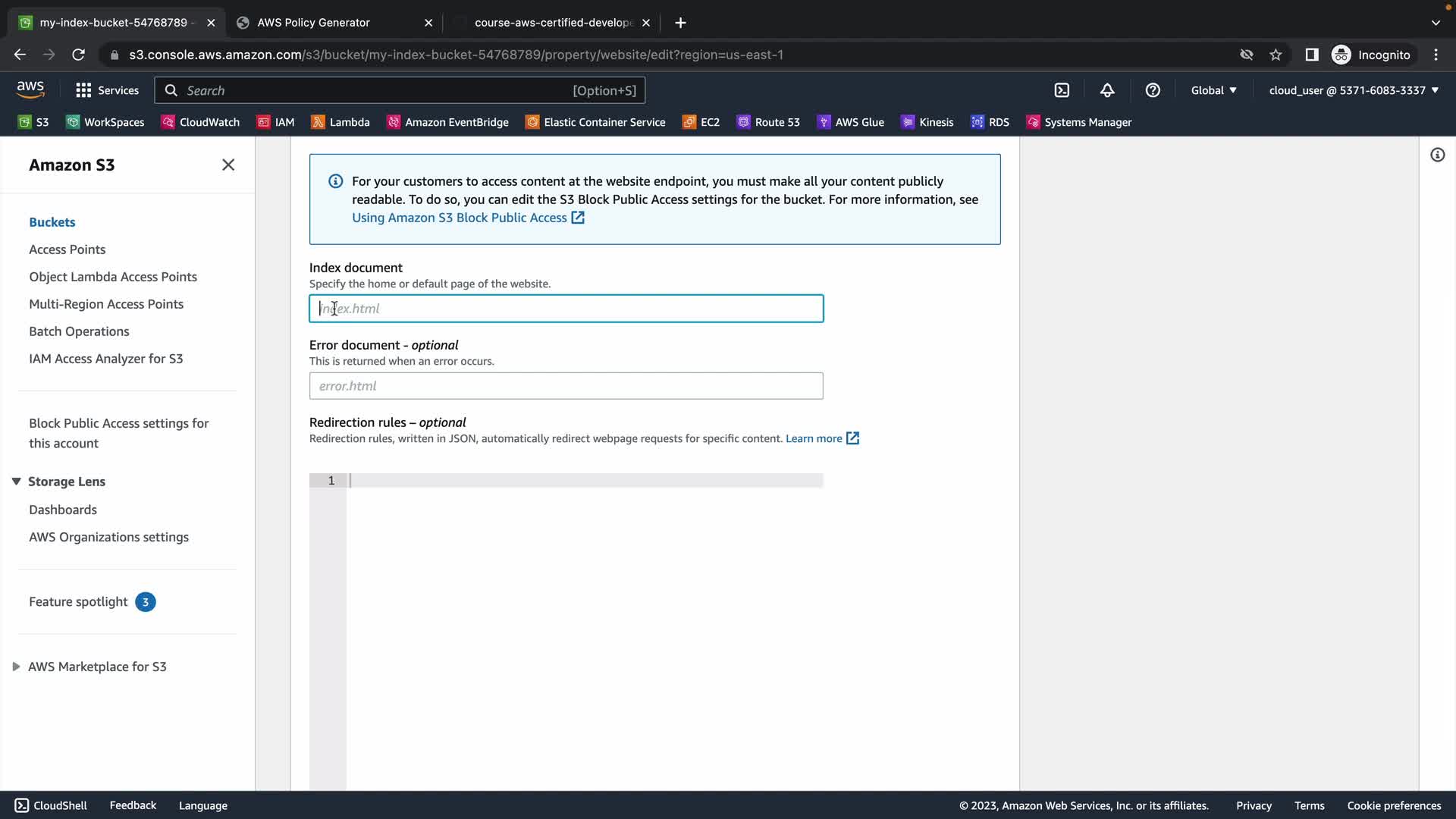Select Access Points in sidebar
The width and height of the screenshot is (1456, 819).
(x=67, y=249)
